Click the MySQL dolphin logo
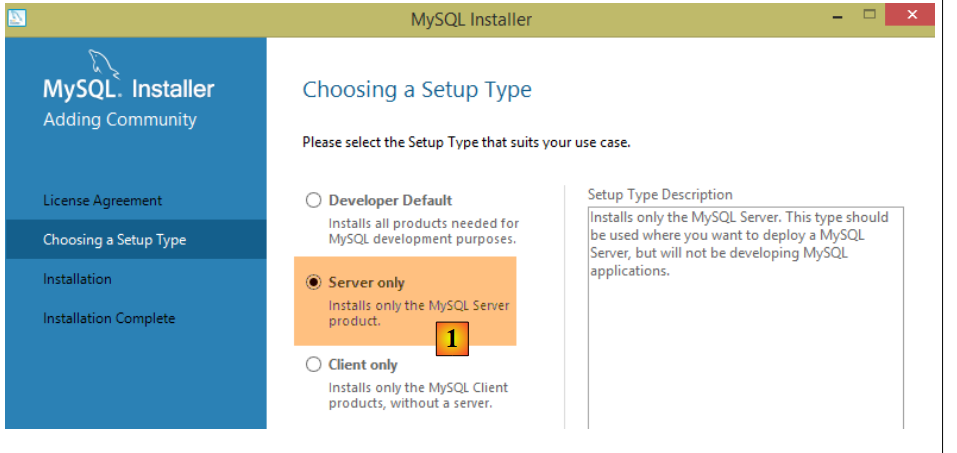Screen dimensions: 957x453 (x=105, y=62)
